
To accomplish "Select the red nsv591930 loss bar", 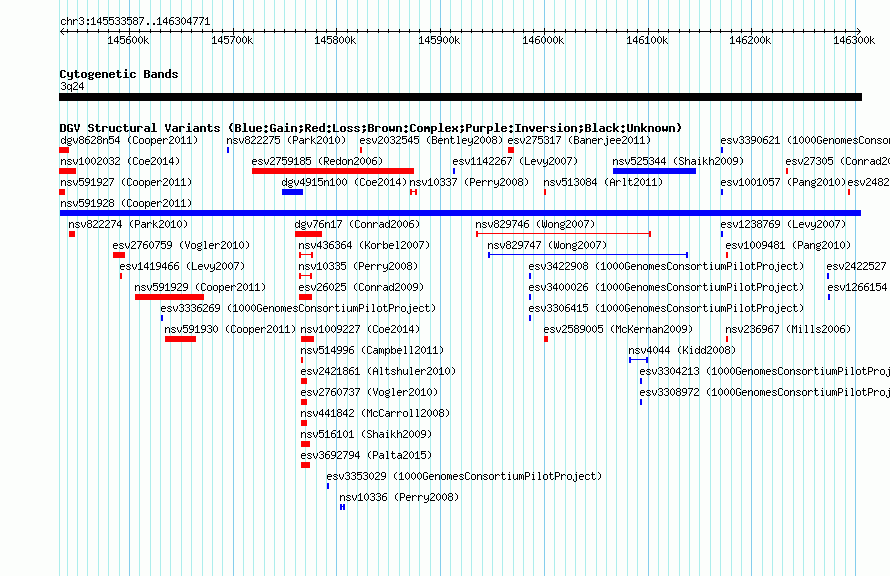I will (x=180, y=339).
